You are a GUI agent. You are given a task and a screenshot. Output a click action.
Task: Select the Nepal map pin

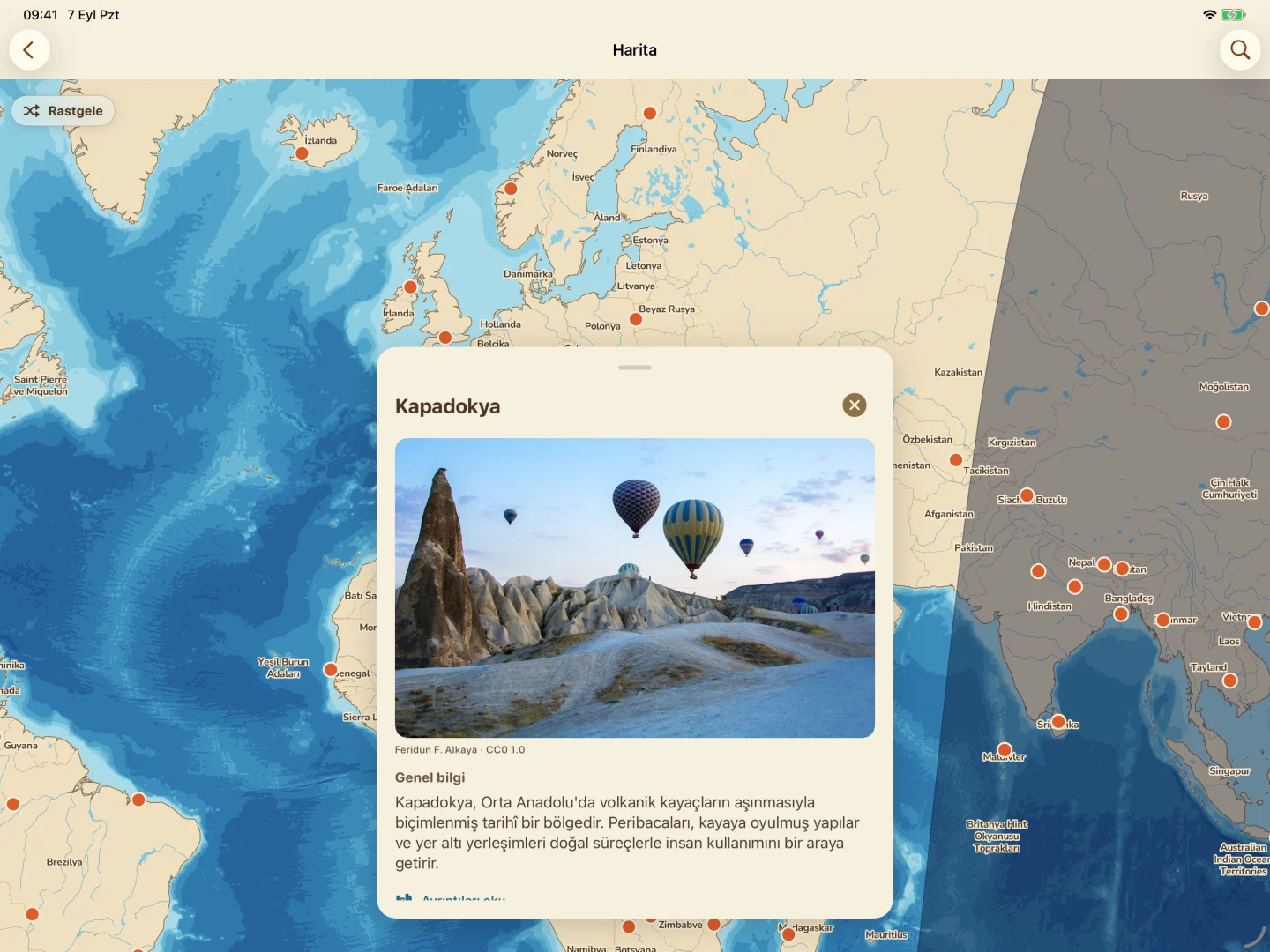pos(1104,565)
